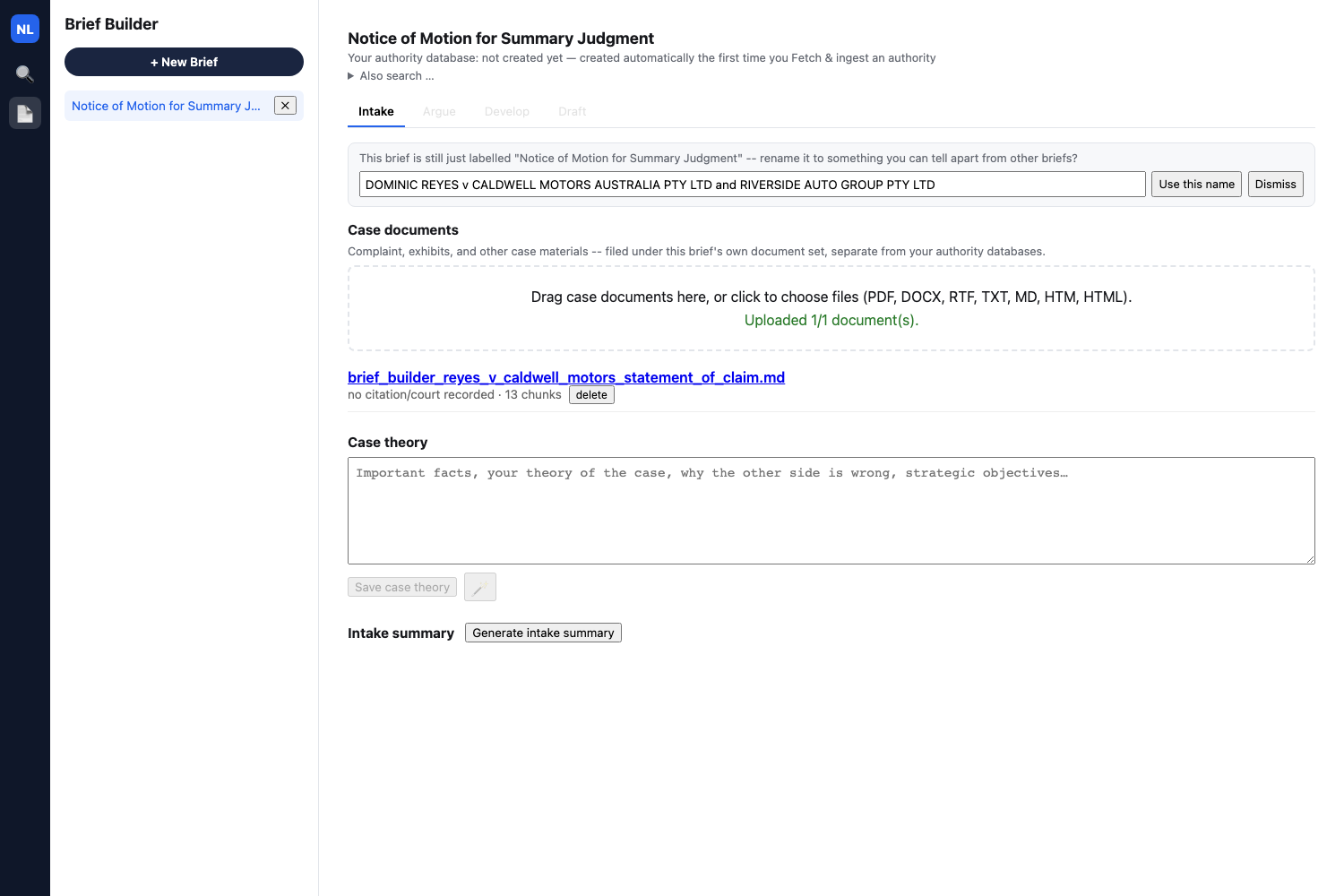Click the 'Your authority database' status line
This screenshot has width=1344, height=896.
click(642, 58)
